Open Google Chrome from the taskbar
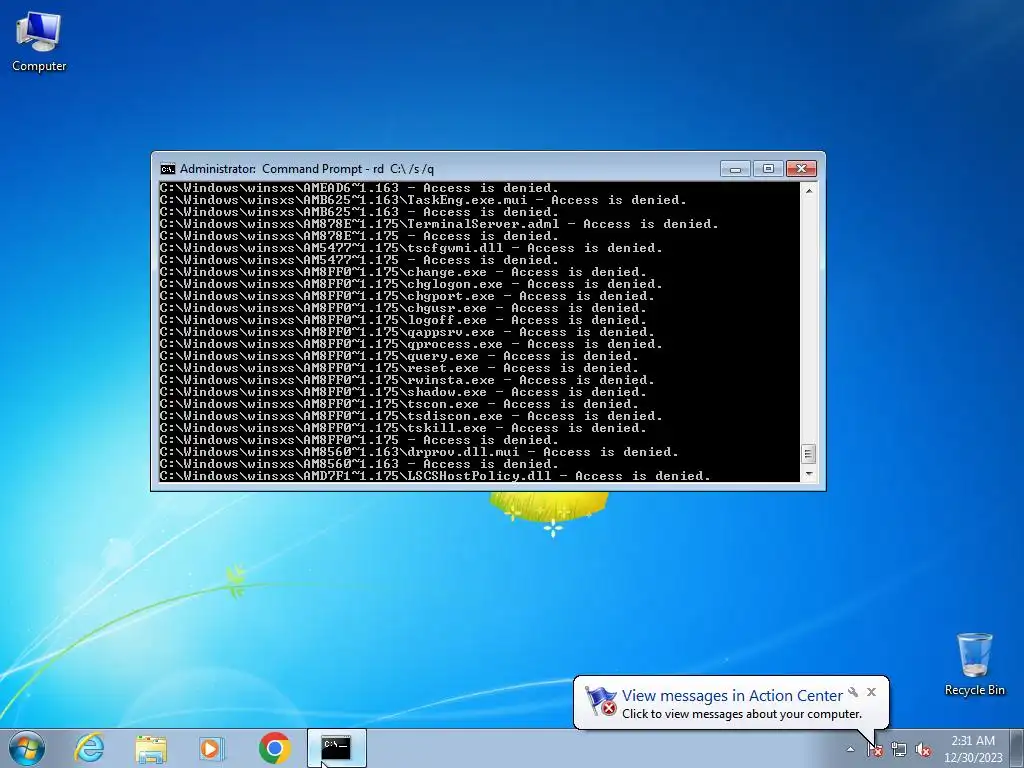1024x768 pixels. (274, 748)
